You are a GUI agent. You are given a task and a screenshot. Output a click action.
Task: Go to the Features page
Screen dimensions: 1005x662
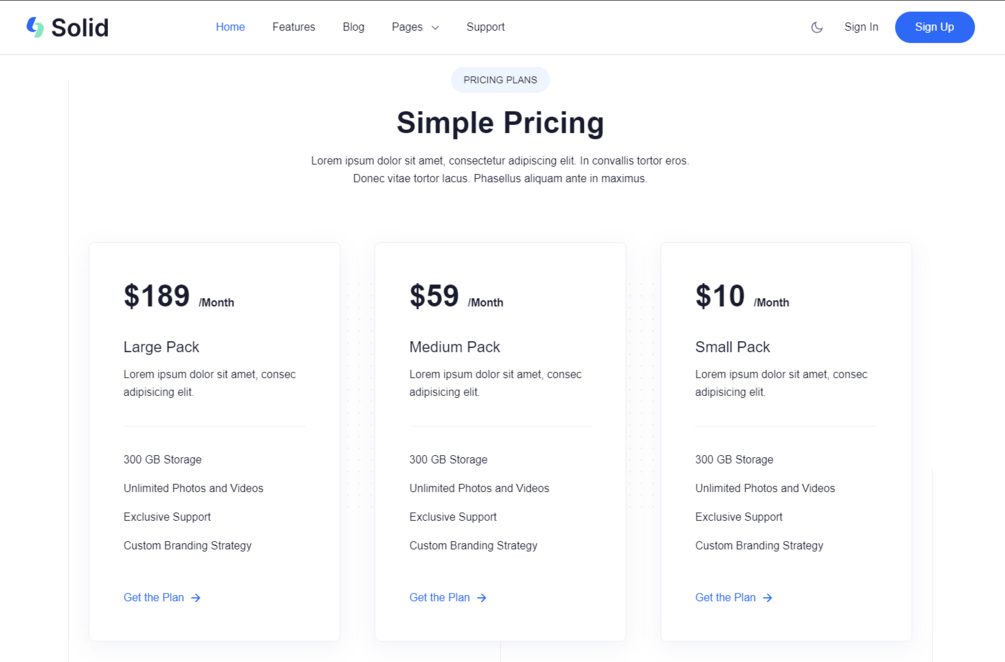[x=293, y=27]
